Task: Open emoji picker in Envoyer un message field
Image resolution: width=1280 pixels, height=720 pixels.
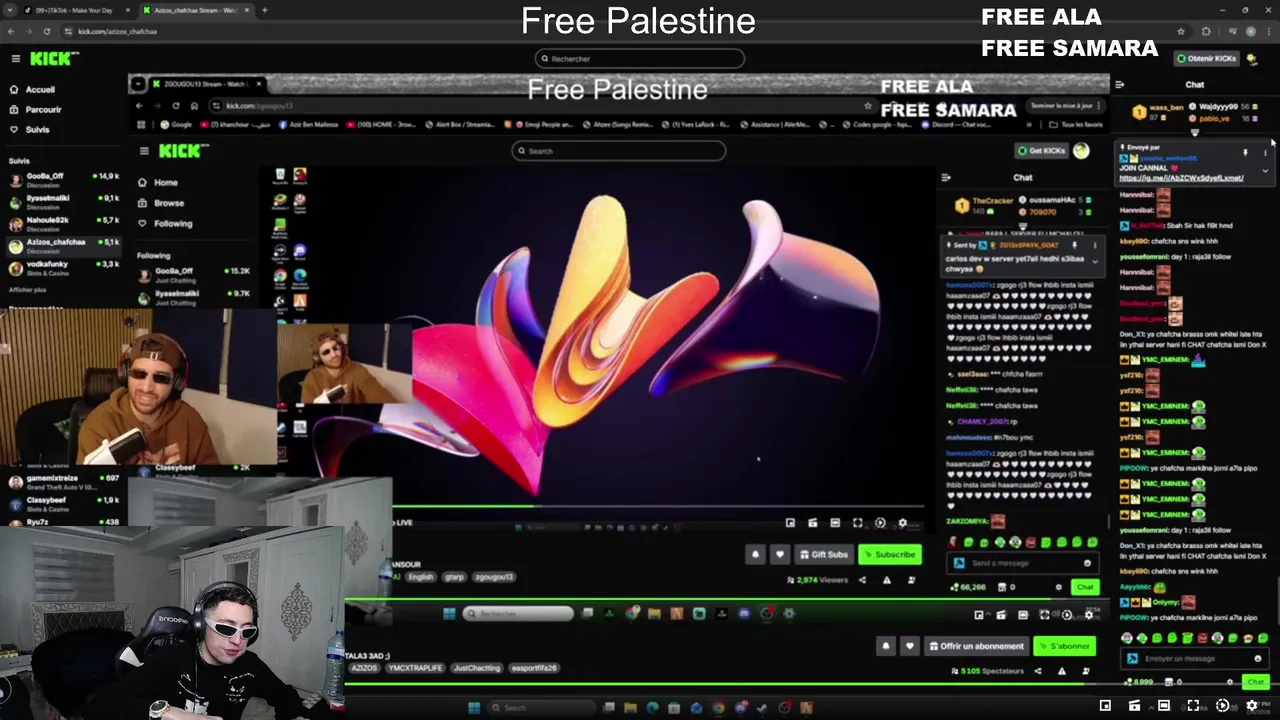Action: [1257, 658]
